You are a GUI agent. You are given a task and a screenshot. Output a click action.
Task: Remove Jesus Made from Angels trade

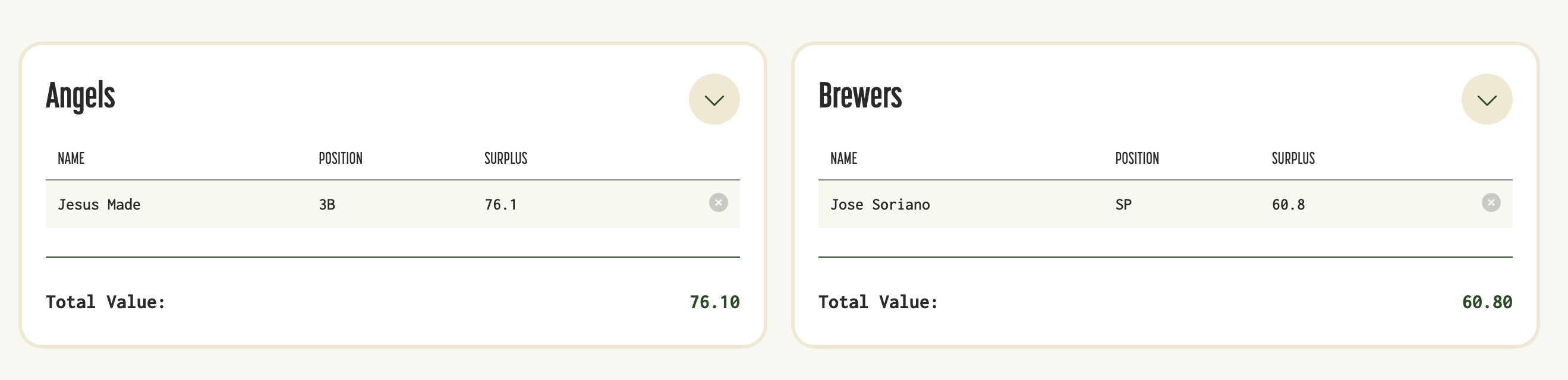tap(718, 202)
